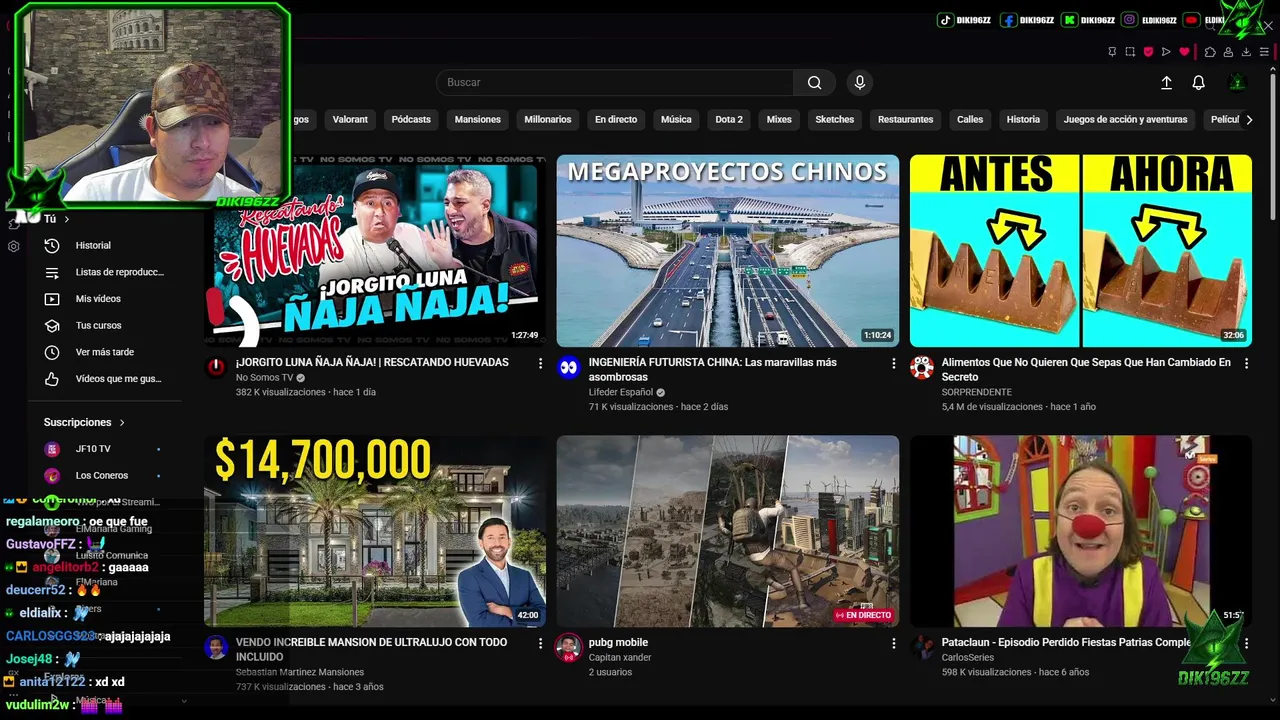Expand the Suscripciones section
This screenshot has width=1280, height=720.
85,422
